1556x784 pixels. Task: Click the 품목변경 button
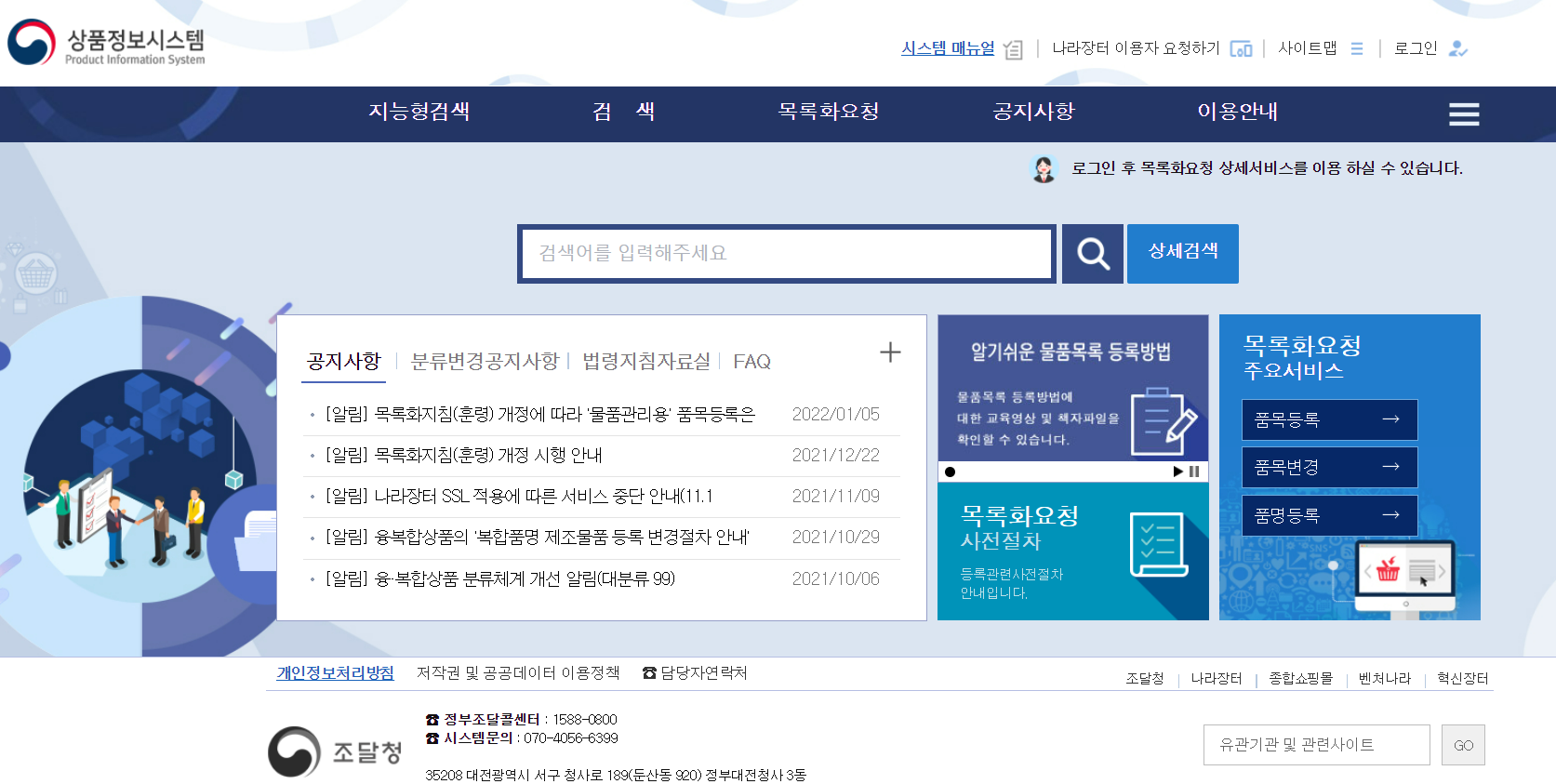click(x=1330, y=467)
